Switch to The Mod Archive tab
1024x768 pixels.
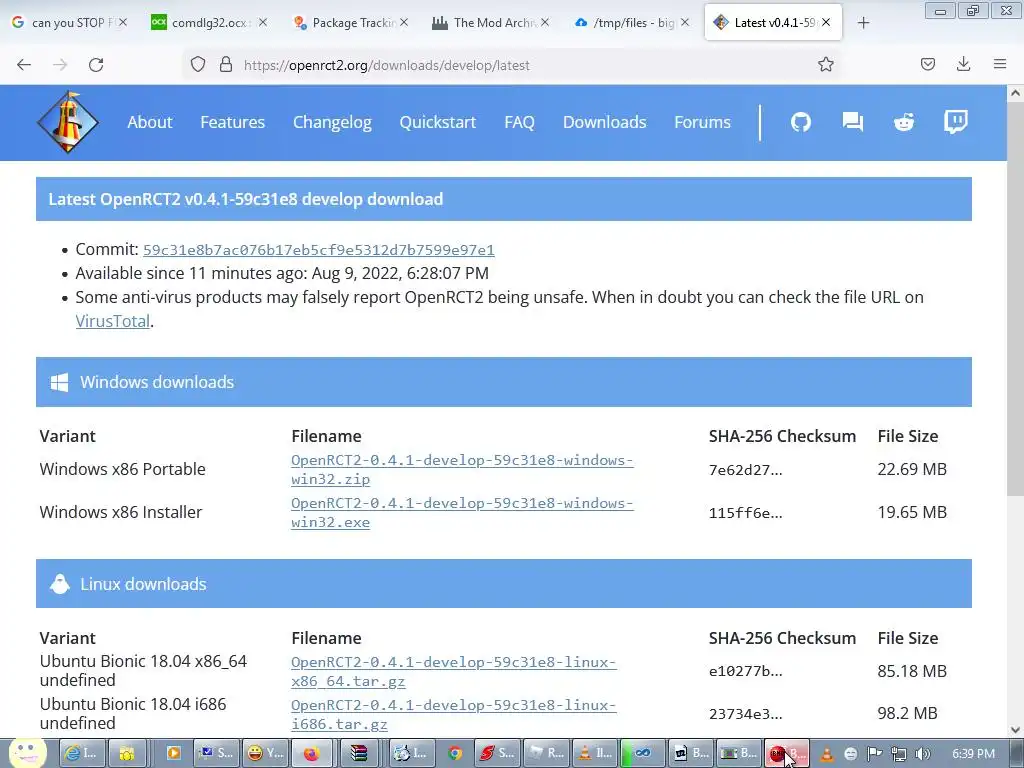491,22
